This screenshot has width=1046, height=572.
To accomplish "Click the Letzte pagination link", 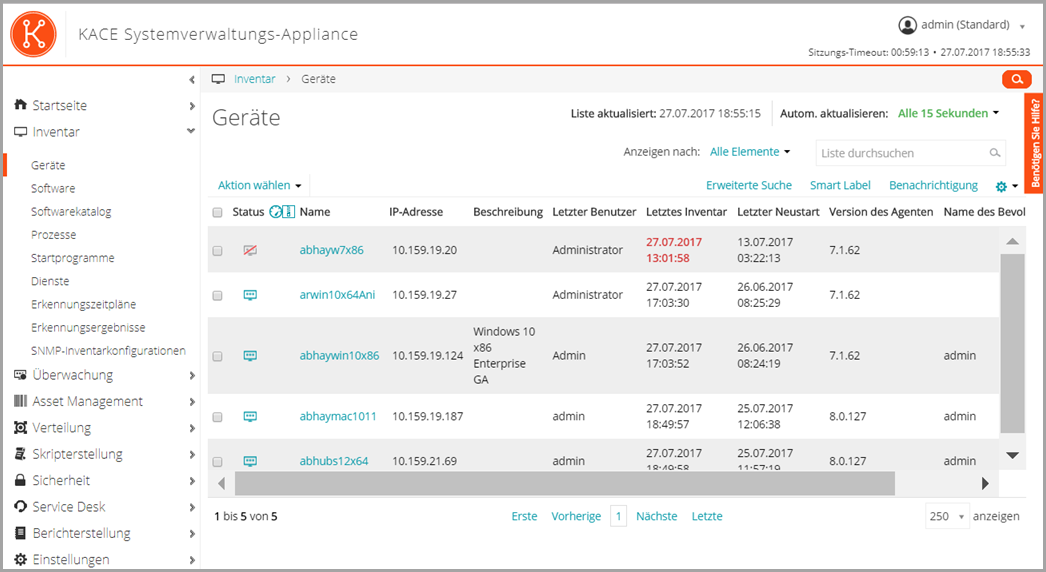I will [x=706, y=516].
